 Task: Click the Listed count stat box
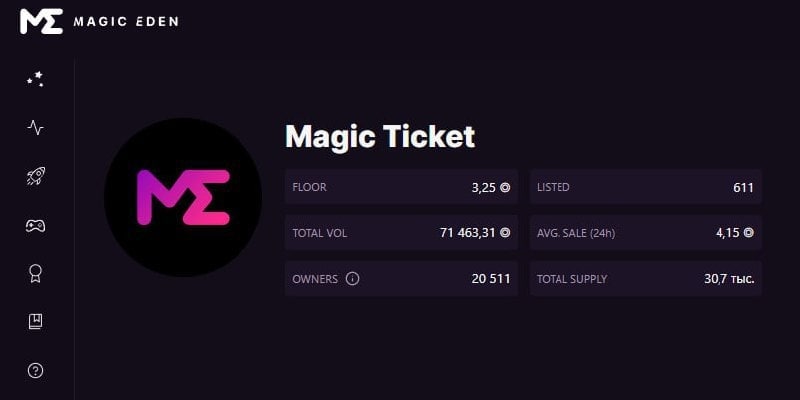[x=645, y=187]
